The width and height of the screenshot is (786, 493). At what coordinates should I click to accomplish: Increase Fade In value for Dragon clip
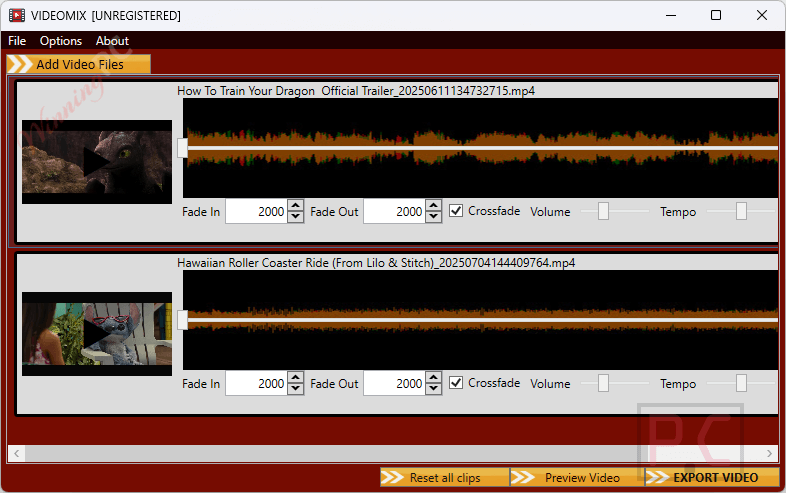[296, 206]
